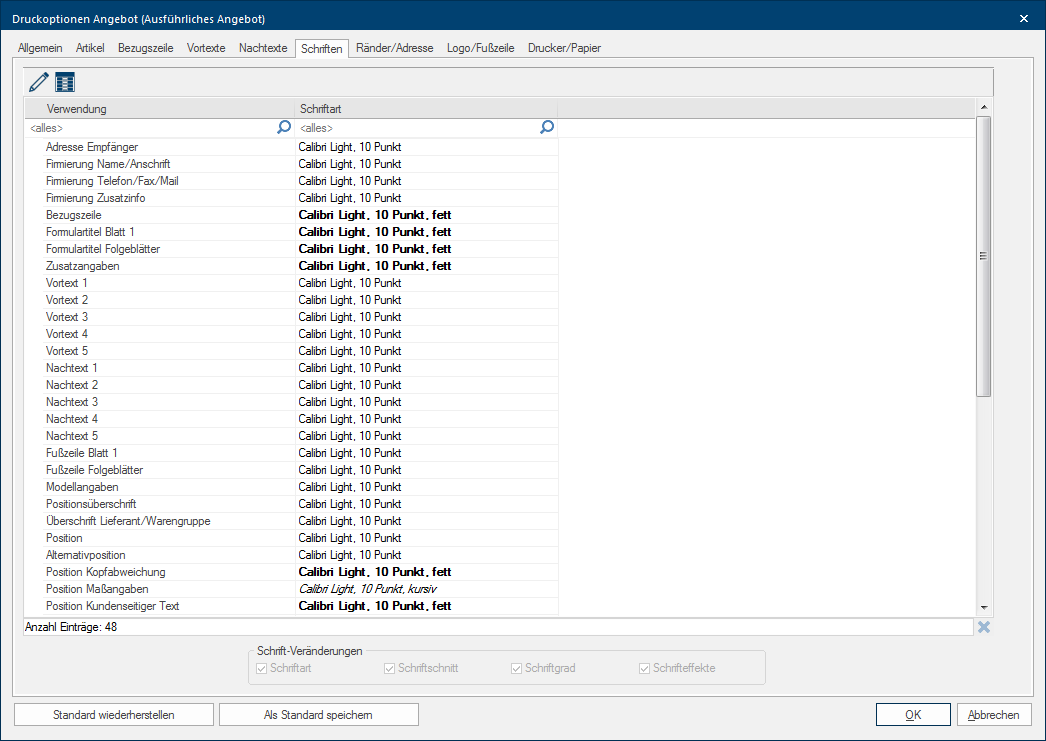The height and width of the screenshot is (741, 1046).
Task: Click the table layout icon in toolbar
Action: (65, 82)
